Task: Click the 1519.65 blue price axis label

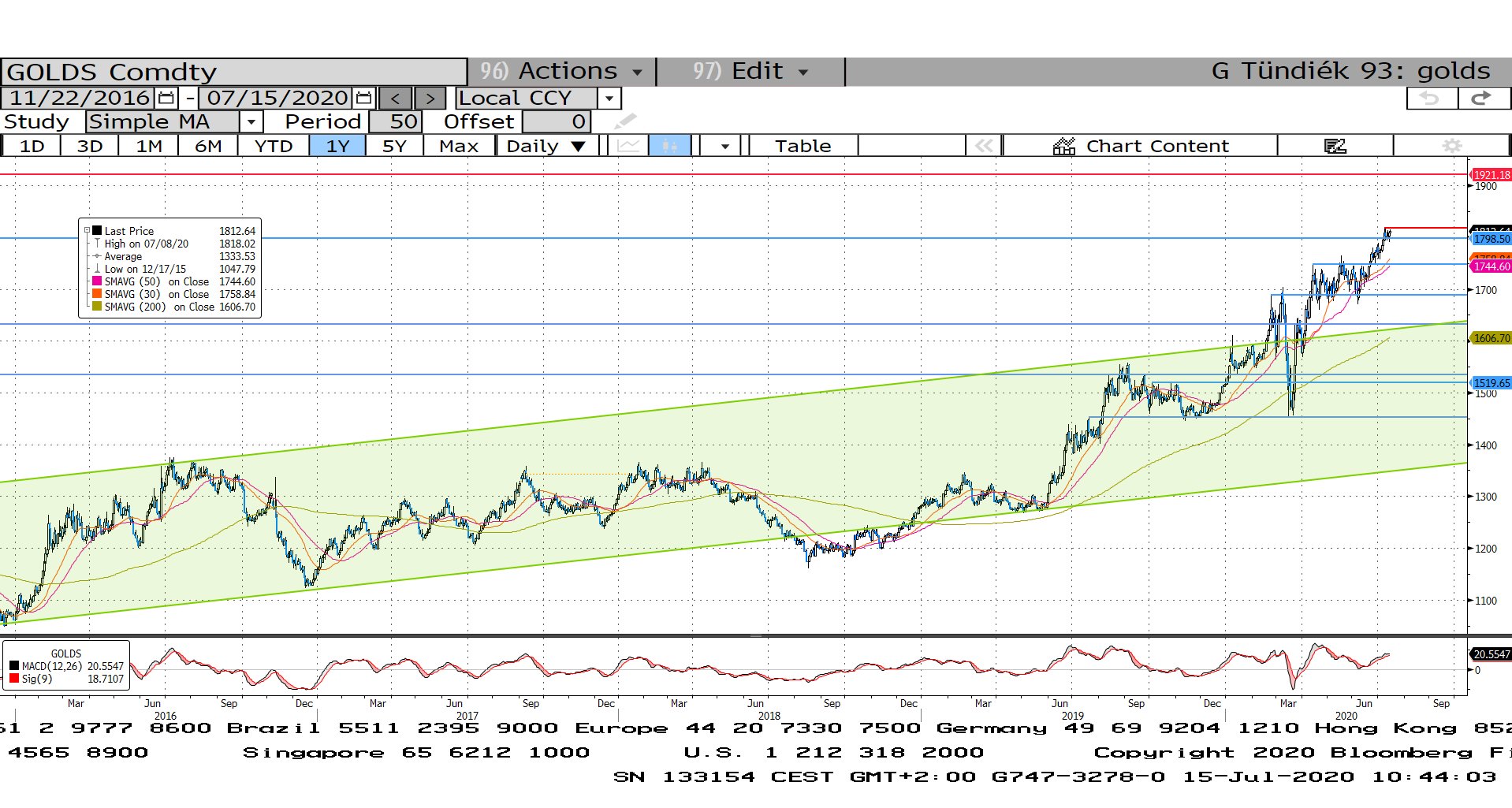Action: tap(1491, 383)
